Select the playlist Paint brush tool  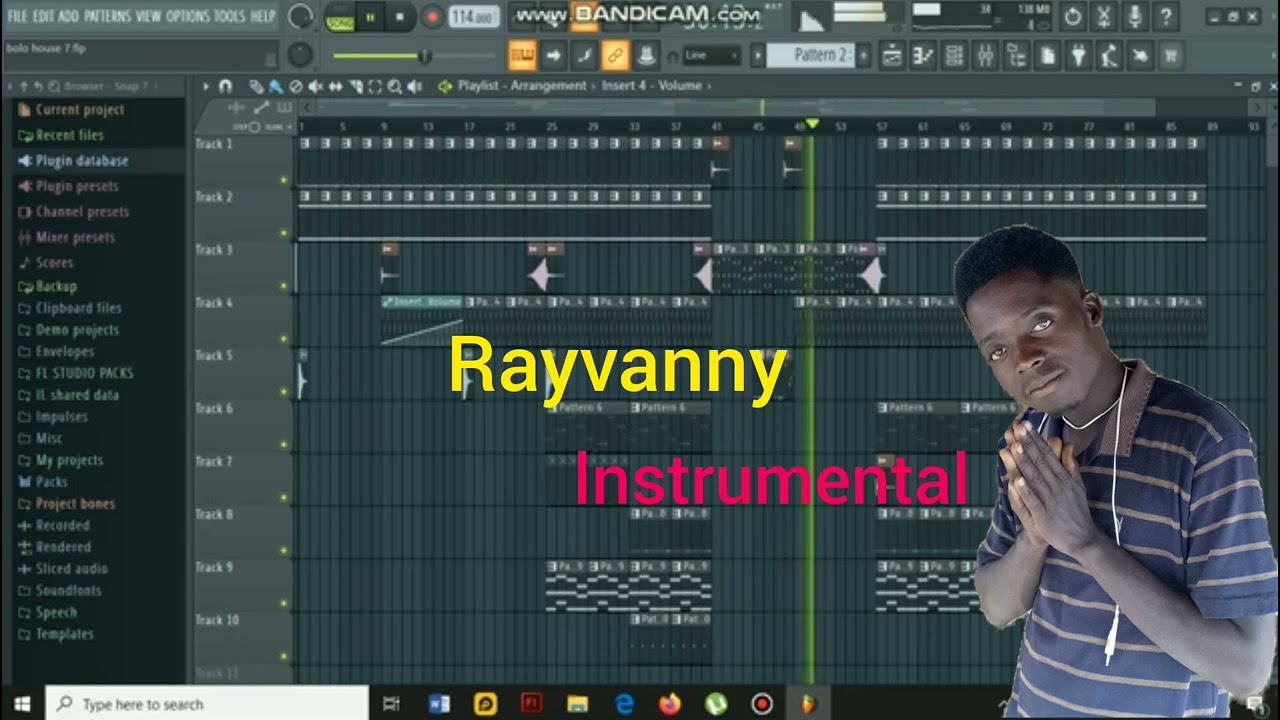[x=275, y=87]
